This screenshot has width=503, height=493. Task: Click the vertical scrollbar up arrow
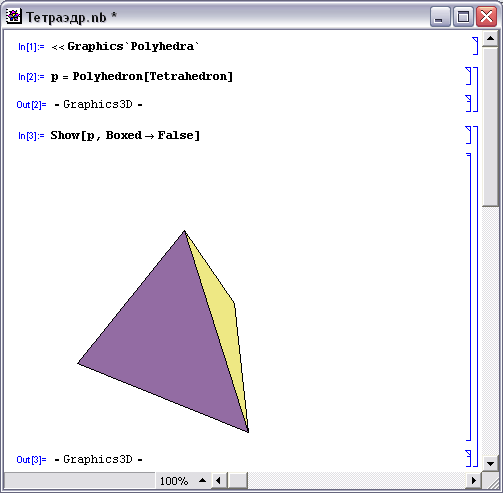pyautogui.click(x=490, y=39)
